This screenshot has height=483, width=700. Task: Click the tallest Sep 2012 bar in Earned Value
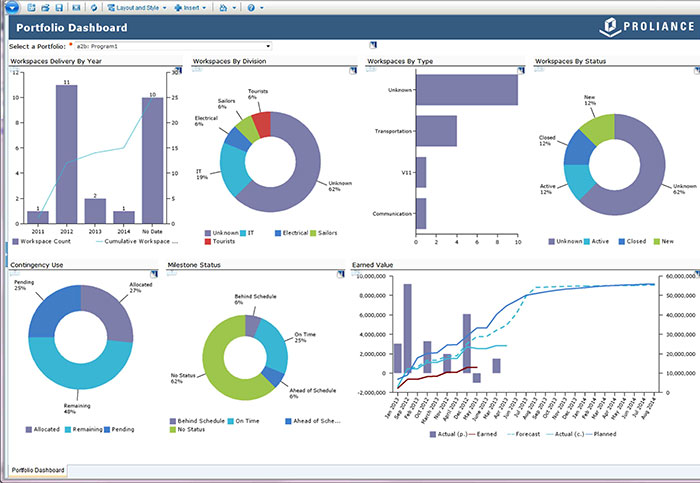click(x=407, y=329)
